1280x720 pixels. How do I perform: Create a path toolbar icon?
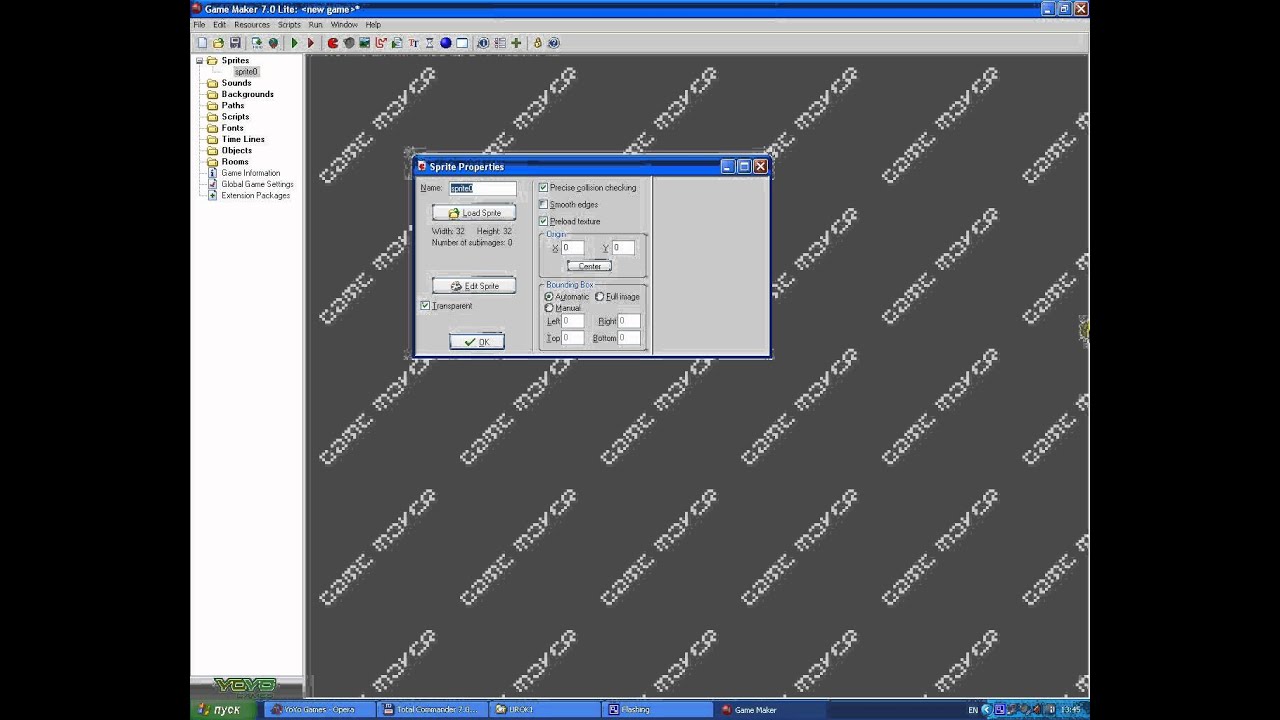[x=381, y=43]
